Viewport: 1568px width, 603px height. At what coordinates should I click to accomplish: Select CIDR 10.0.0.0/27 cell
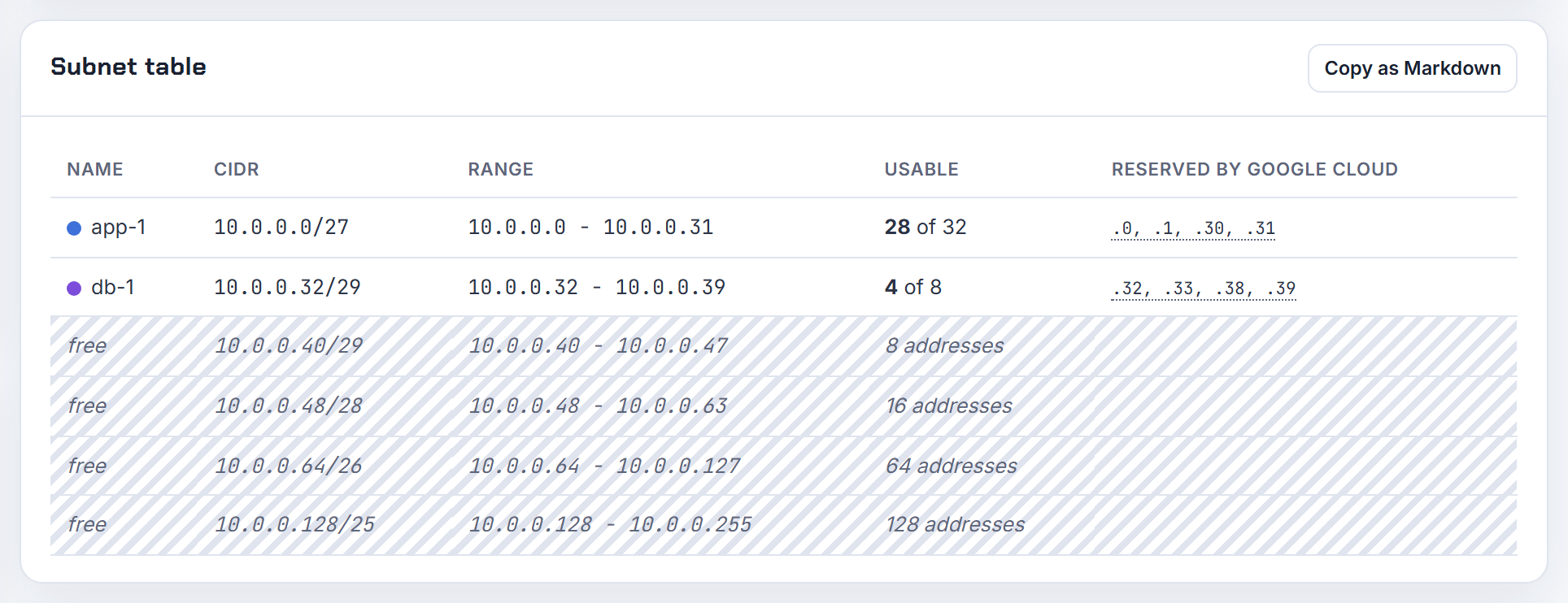(281, 228)
